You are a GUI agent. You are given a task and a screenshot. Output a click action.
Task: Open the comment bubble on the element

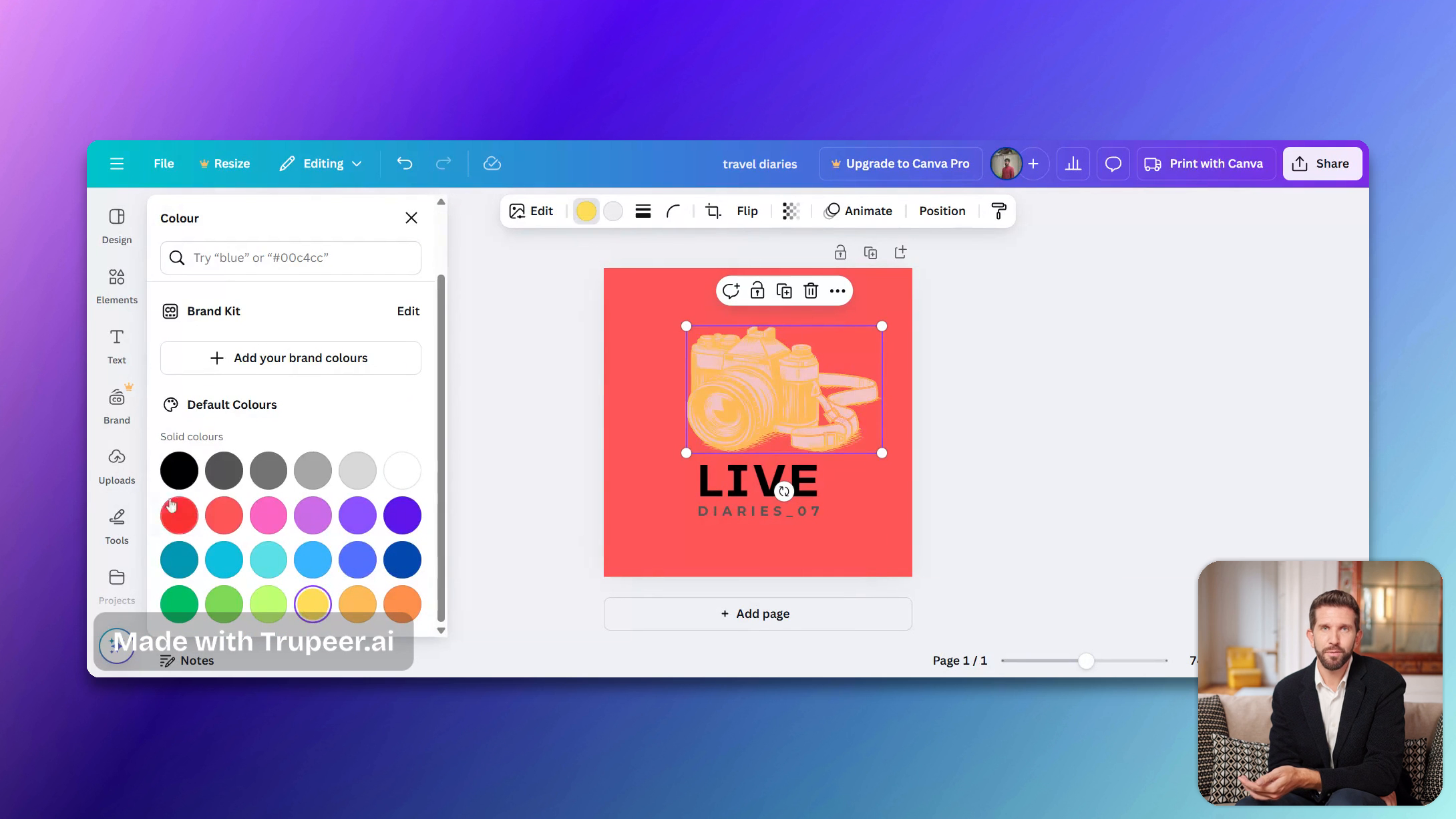tap(731, 291)
